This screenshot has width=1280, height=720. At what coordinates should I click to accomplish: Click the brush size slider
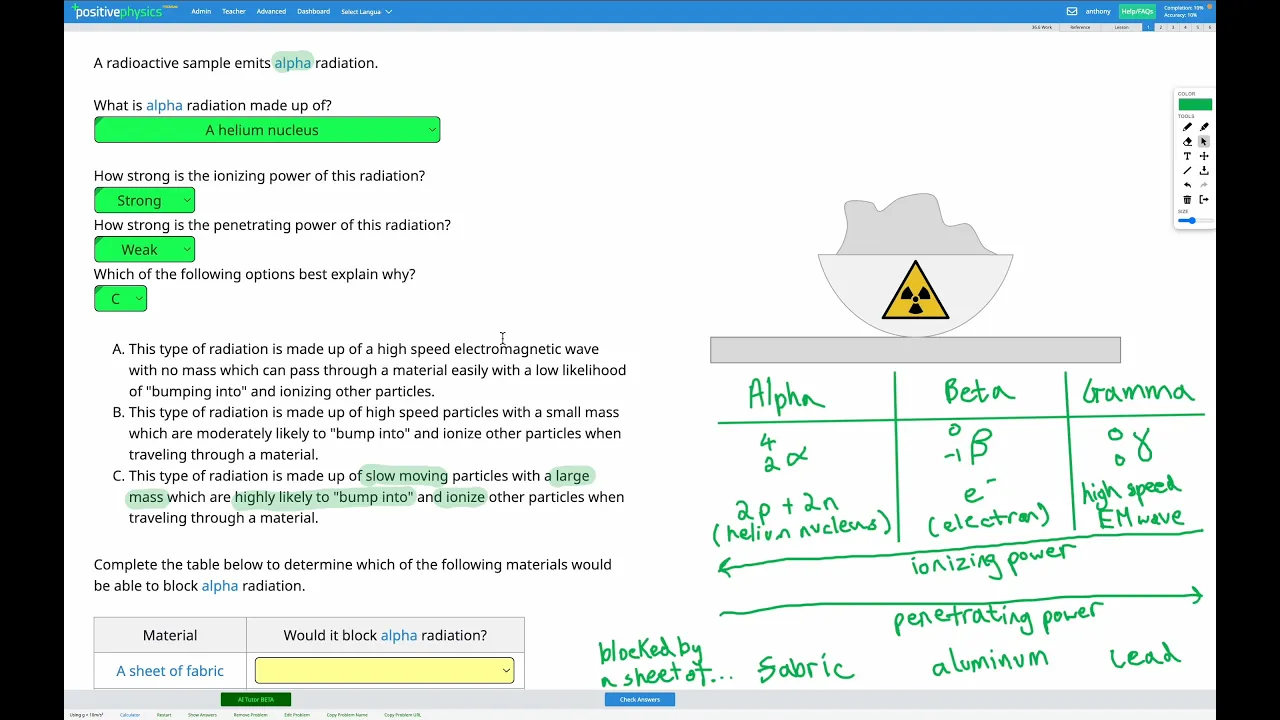pyautogui.click(x=1195, y=220)
